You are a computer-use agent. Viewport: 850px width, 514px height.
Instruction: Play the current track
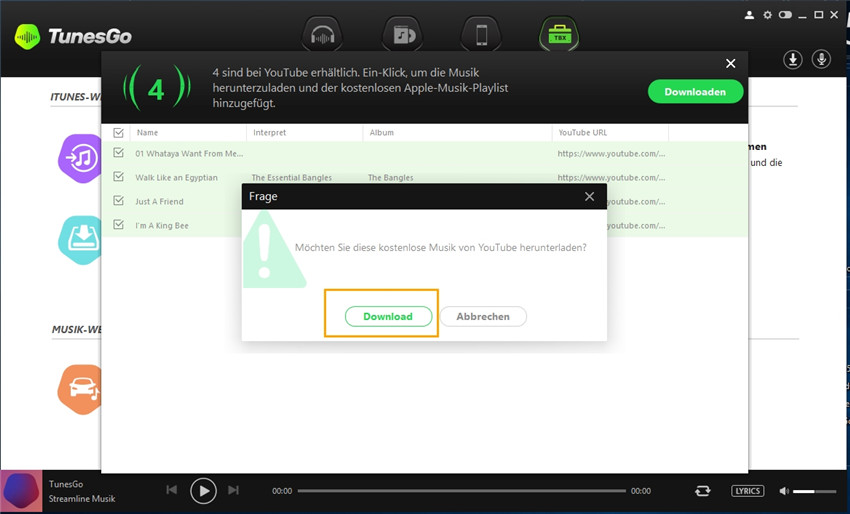tap(203, 491)
